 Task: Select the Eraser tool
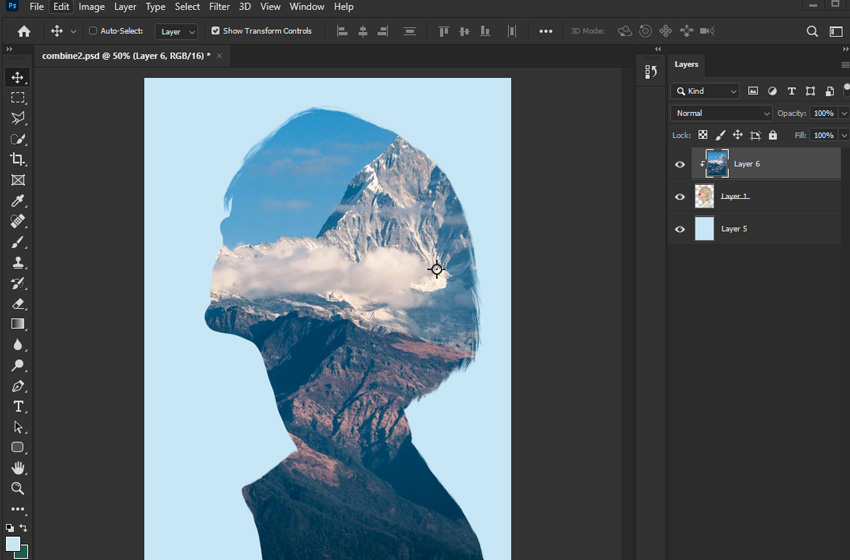pos(17,304)
